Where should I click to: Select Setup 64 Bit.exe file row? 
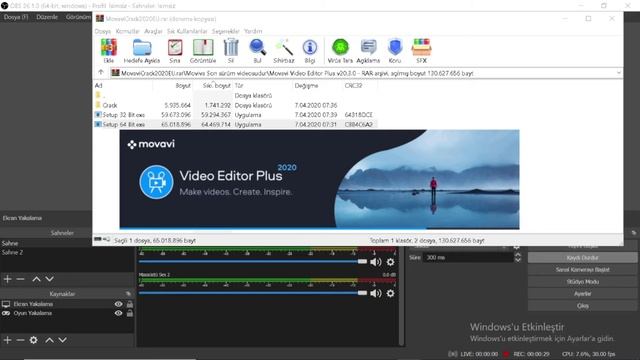pyautogui.click(x=235, y=124)
